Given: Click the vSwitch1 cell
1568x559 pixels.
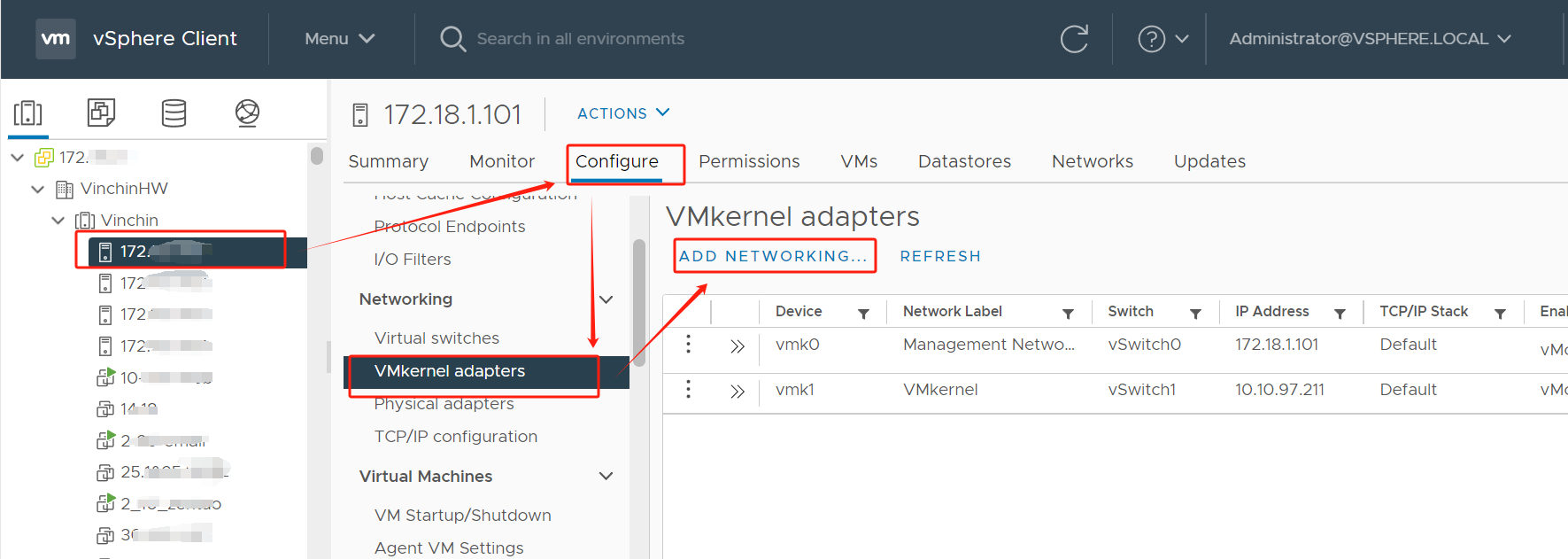Looking at the screenshot, I should point(1142,390).
